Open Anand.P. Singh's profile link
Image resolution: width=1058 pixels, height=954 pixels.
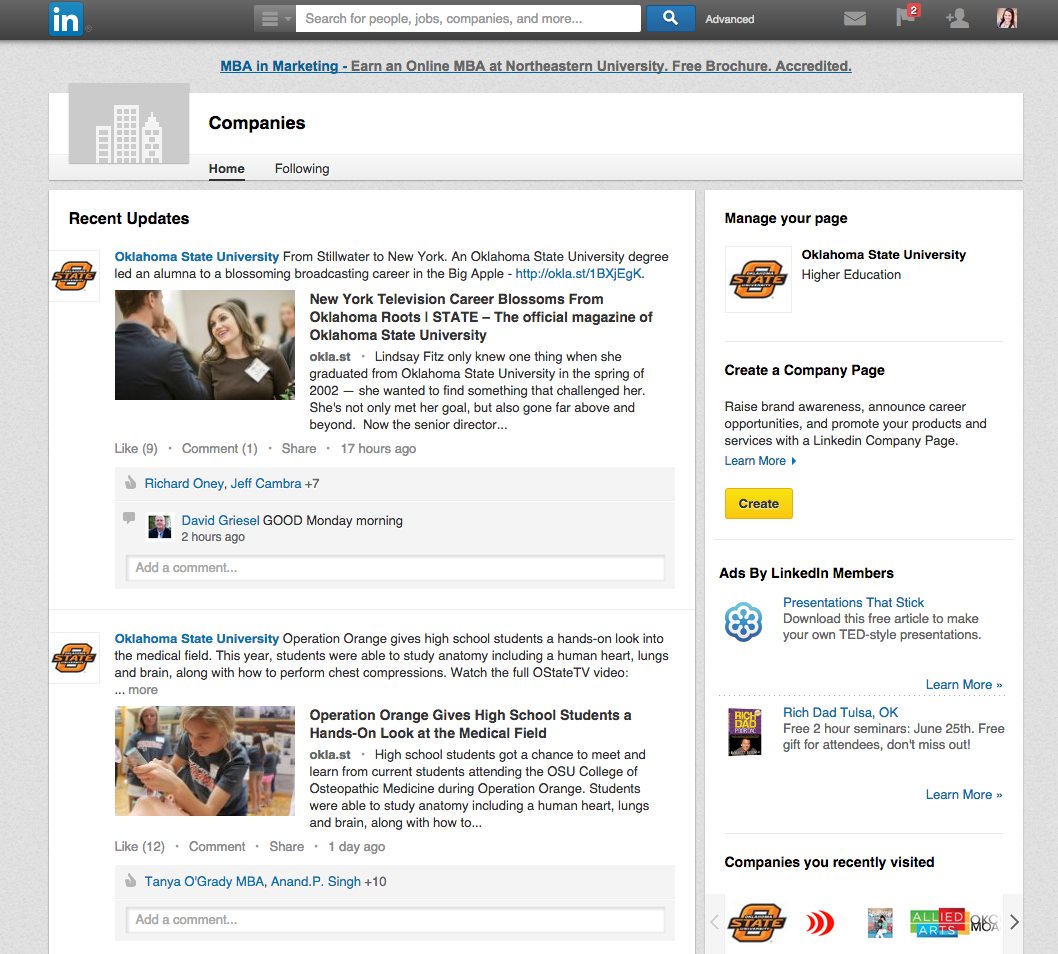(x=316, y=882)
